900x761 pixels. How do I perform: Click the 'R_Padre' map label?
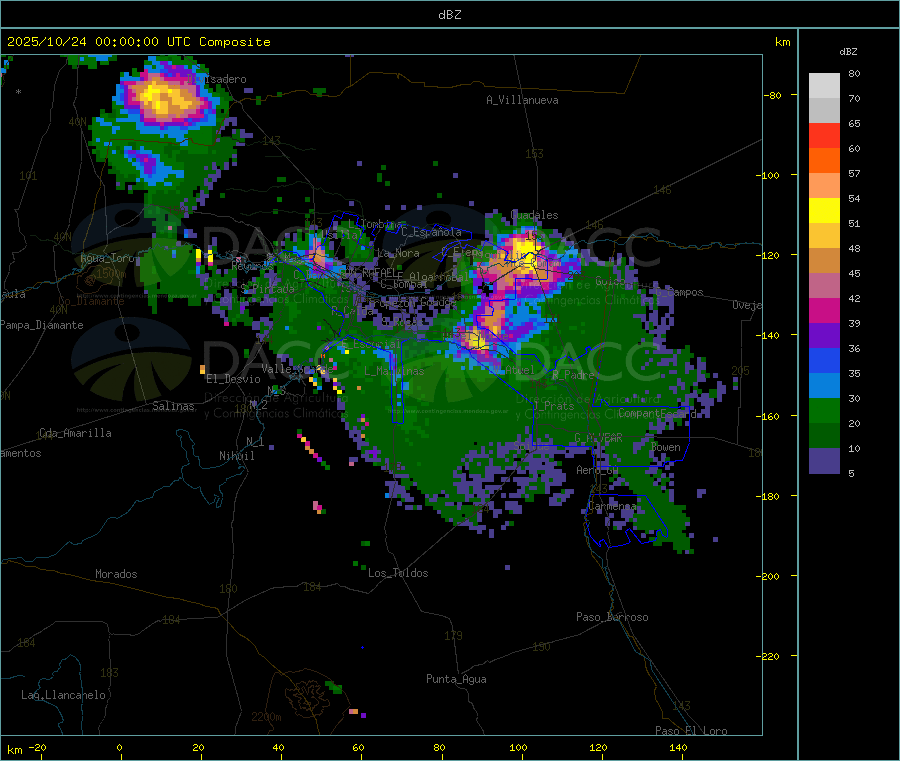click(x=573, y=375)
